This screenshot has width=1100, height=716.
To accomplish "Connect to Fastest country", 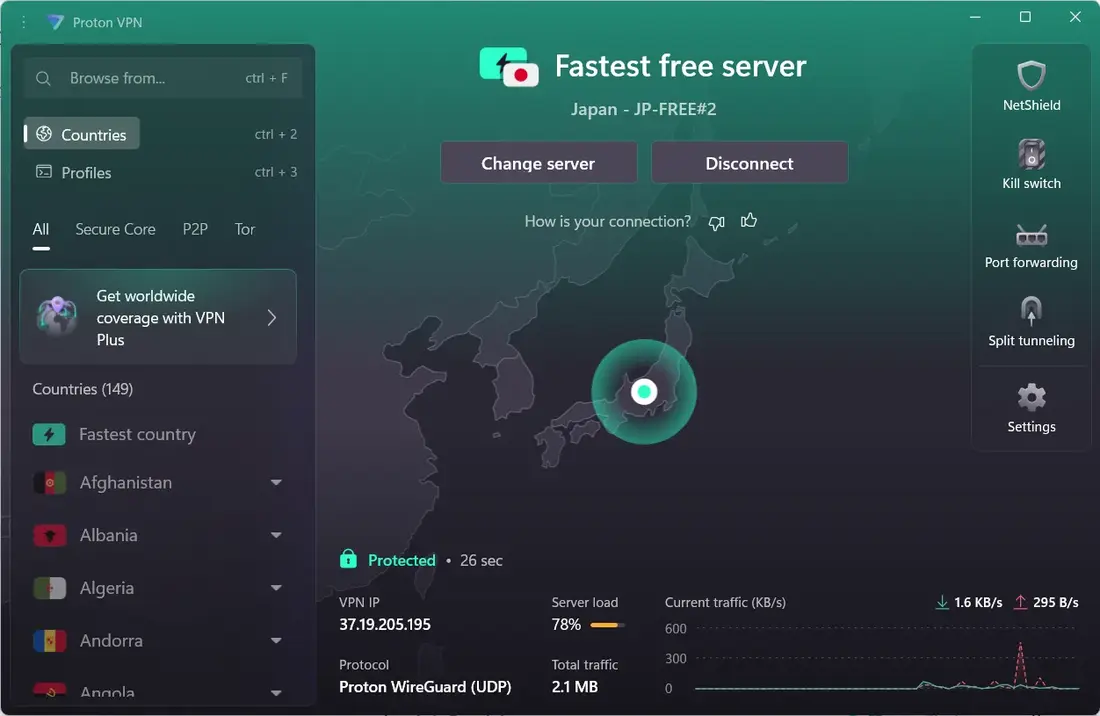I will tap(158, 435).
